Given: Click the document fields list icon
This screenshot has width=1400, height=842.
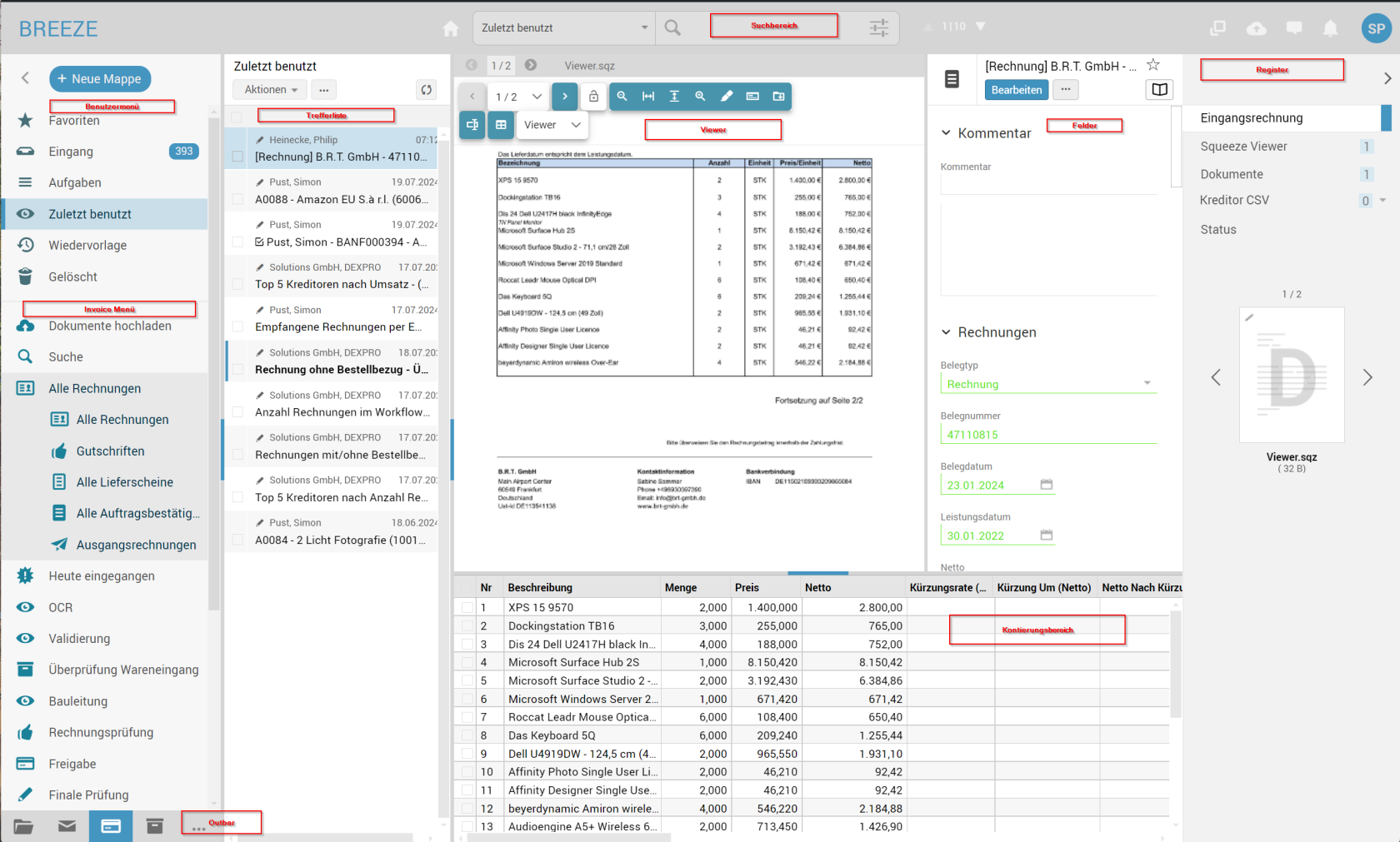Looking at the screenshot, I should point(952,79).
